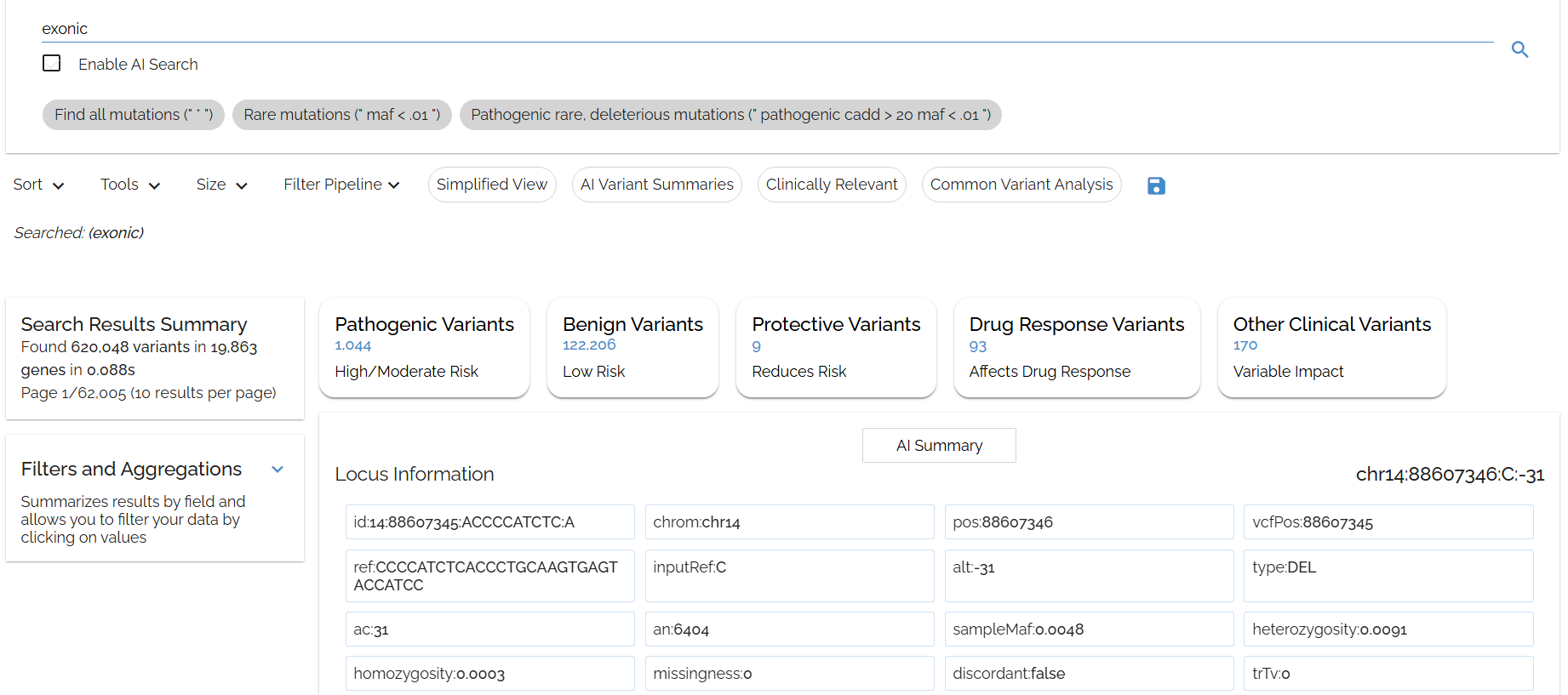The height and width of the screenshot is (695, 1568).
Task: Click the blue save floppy icon
Action: (1156, 185)
